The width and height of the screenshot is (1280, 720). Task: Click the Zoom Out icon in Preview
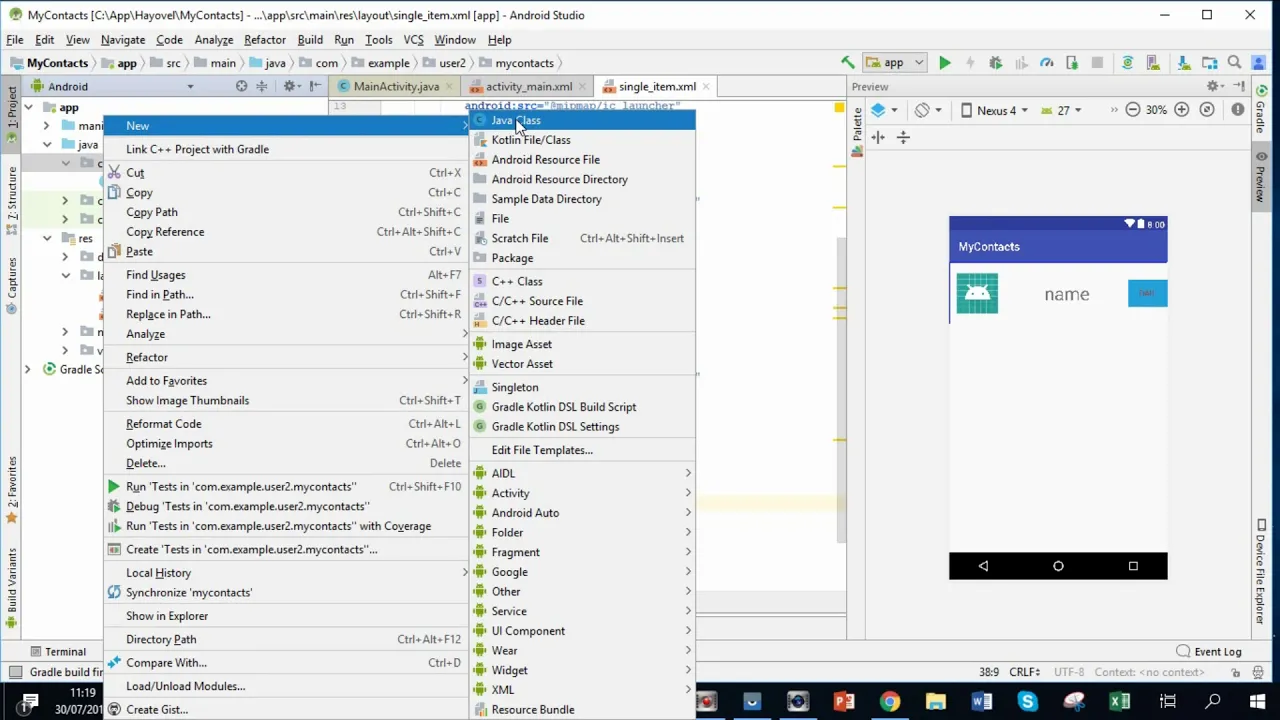(x=1133, y=110)
